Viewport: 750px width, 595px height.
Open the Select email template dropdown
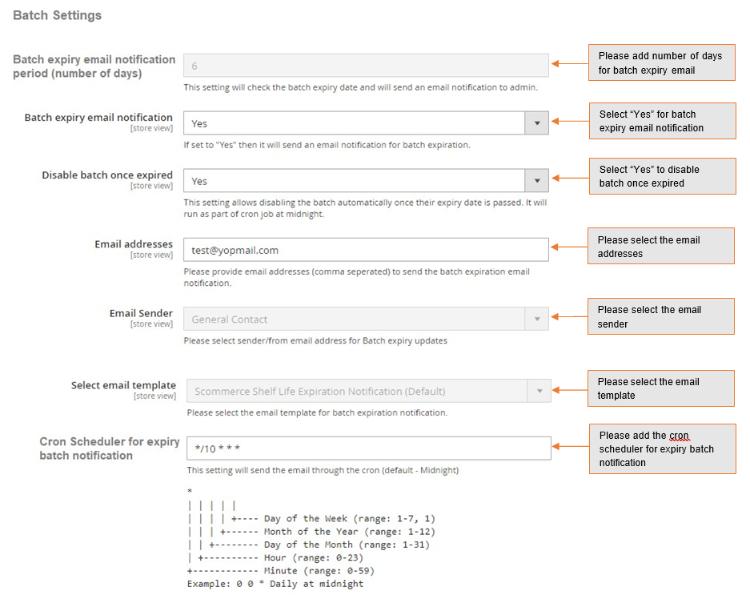pyautogui.click(x=369, y=391)
